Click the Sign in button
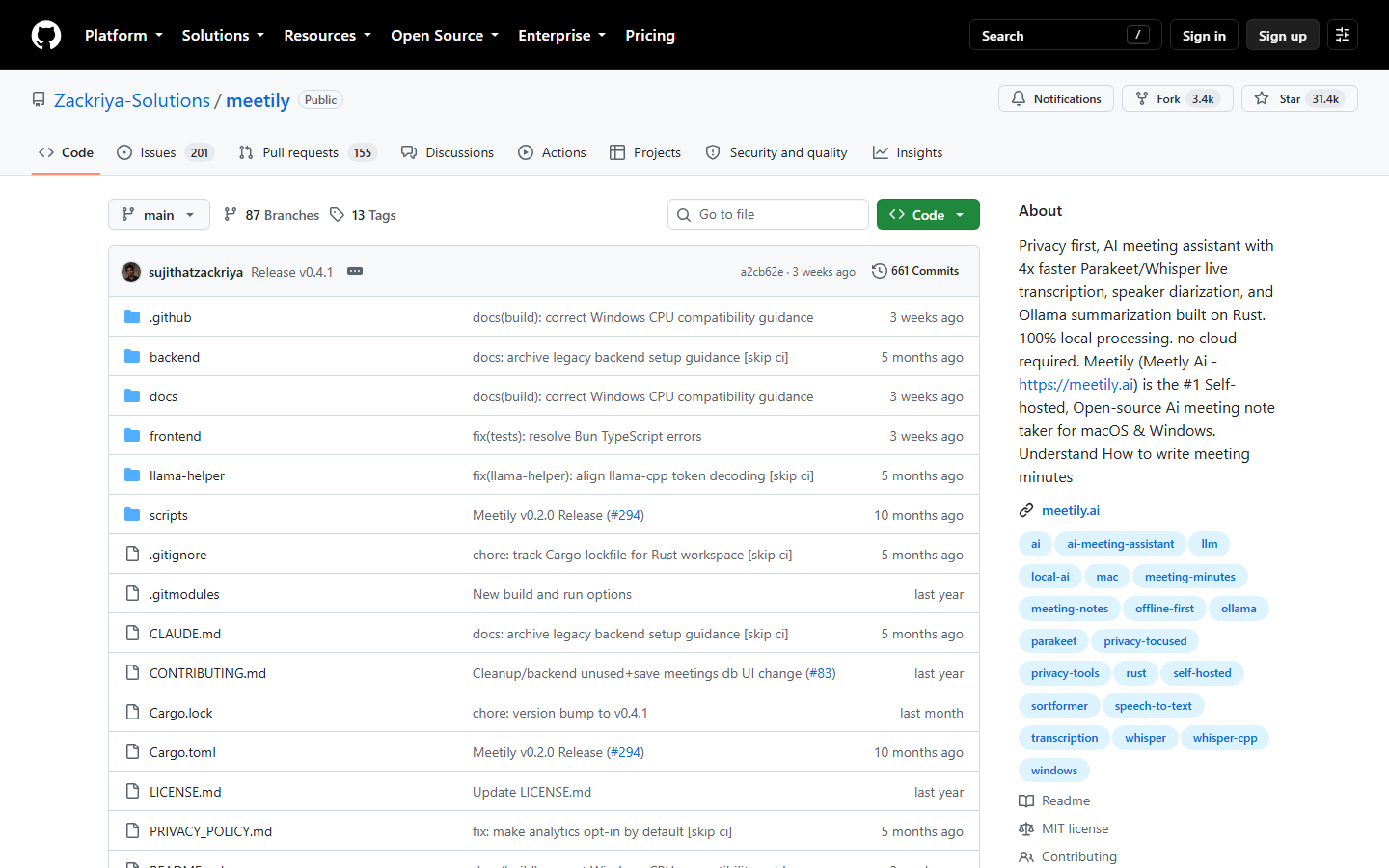 [x=1204, y=36]
